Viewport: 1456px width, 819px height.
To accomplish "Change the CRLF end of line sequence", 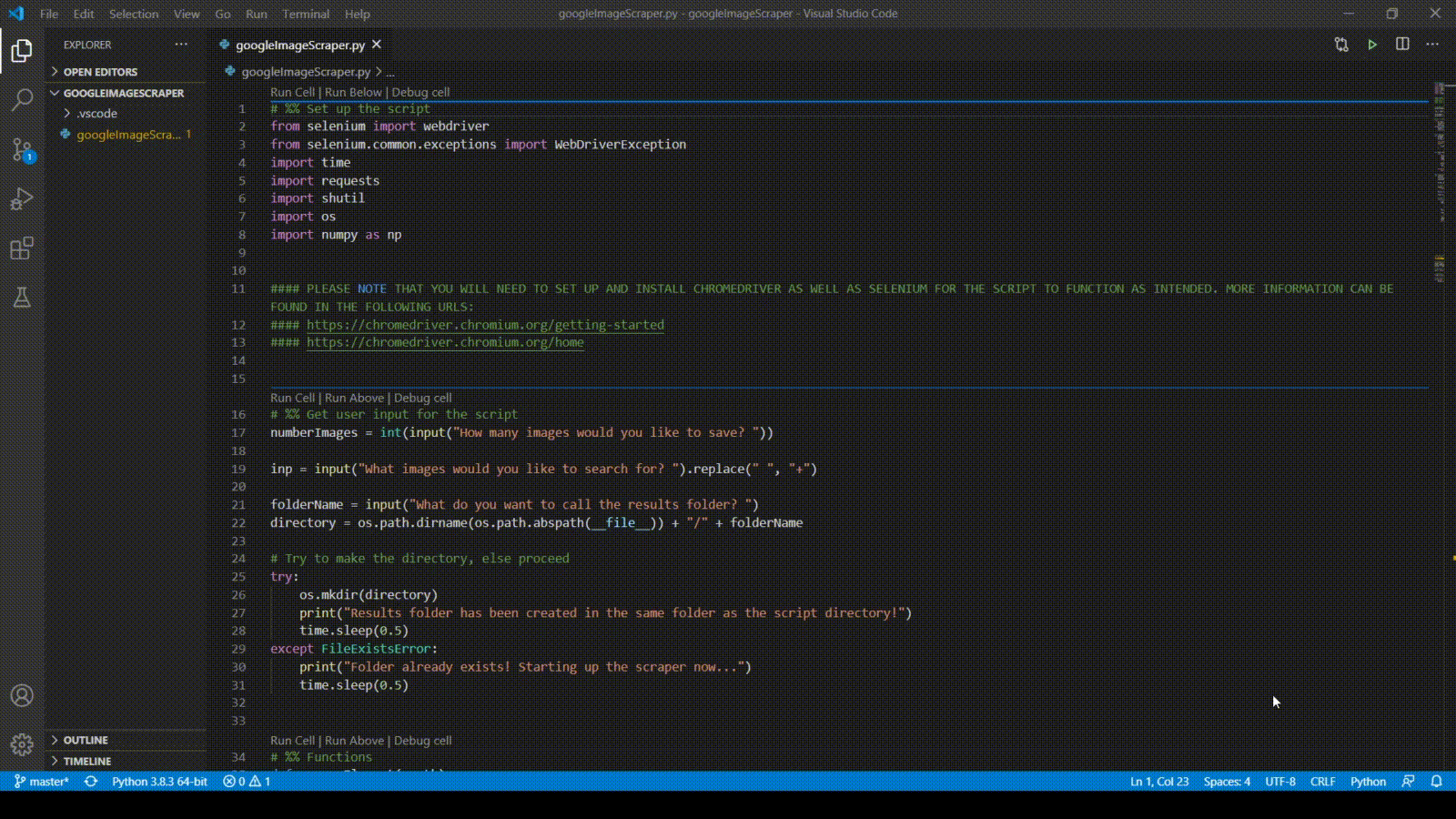I will [x=1323, y=782].
